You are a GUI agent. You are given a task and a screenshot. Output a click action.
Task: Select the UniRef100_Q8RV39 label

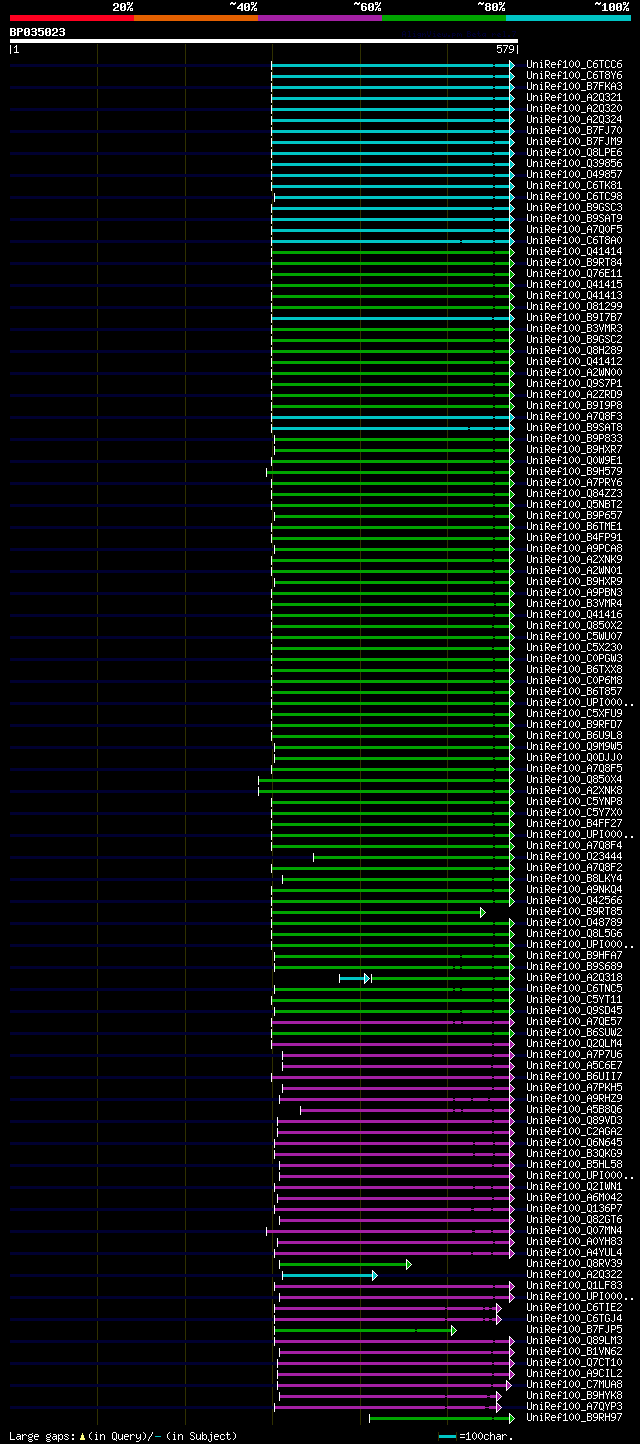(x=573, y=1264)
